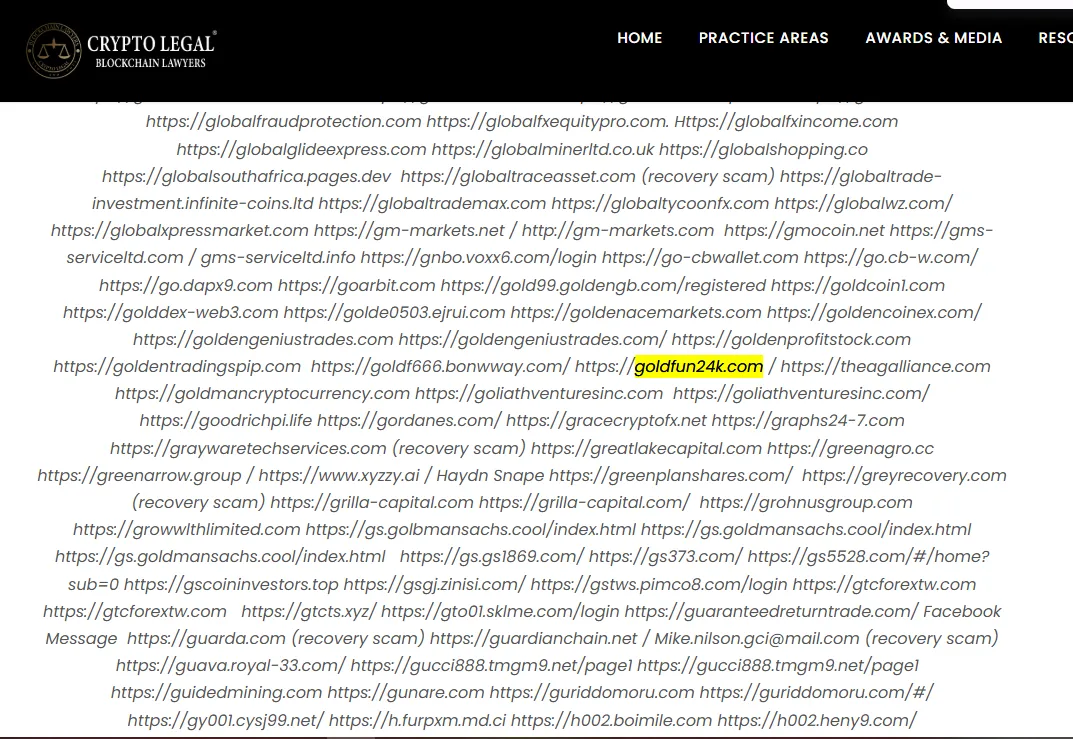Screen dimensions: 1073x739
Task: Click Mike.nilson.gci@mail.com email text
Action: point(757,638)
